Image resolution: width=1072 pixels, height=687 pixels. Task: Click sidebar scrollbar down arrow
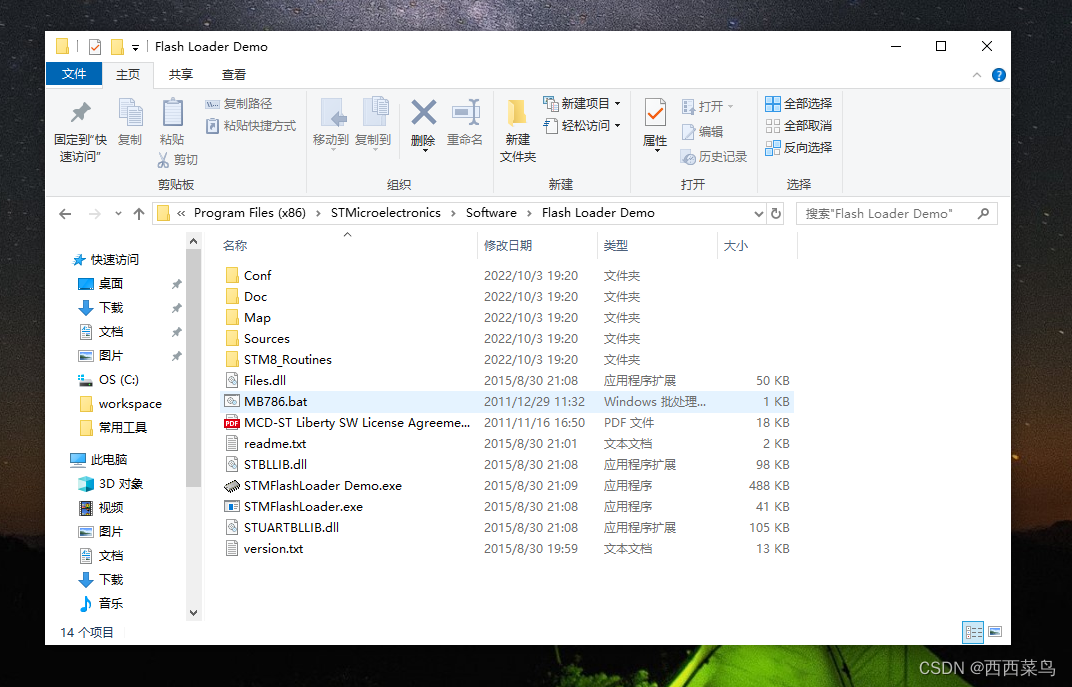coord(193,612)
